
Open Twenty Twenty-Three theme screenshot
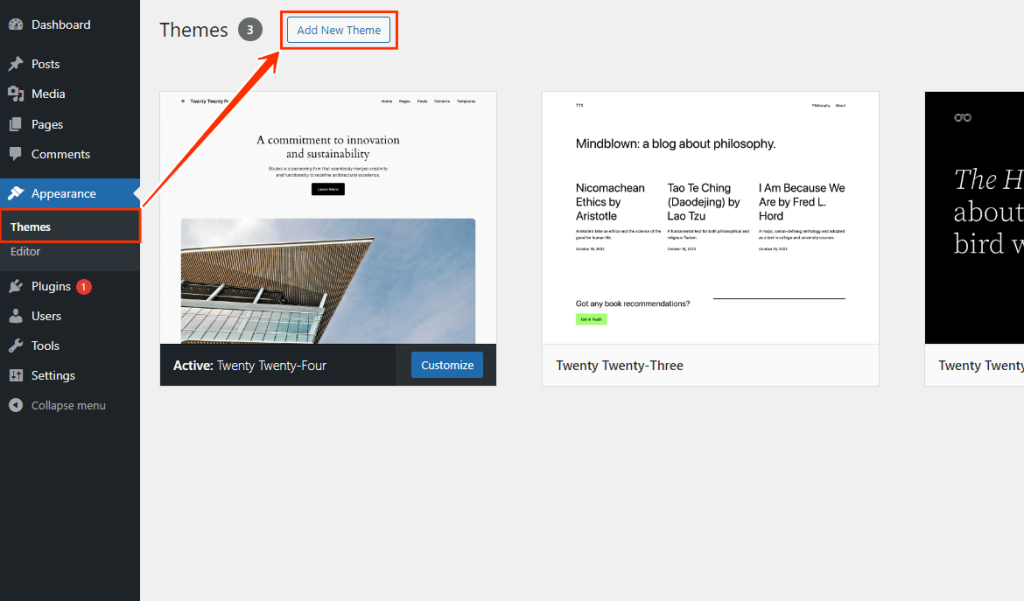pyautogui.click(x=711, y=218)
